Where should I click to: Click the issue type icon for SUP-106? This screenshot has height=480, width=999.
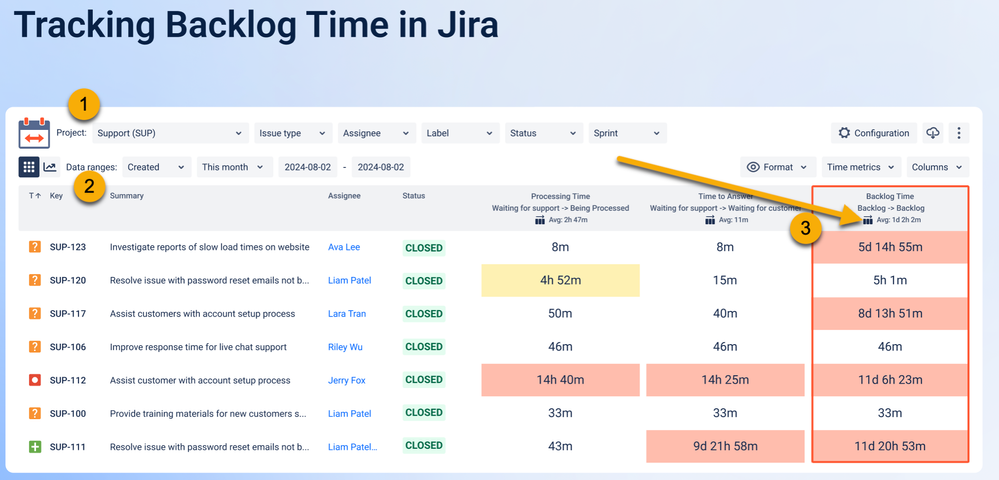pos(34,347)
